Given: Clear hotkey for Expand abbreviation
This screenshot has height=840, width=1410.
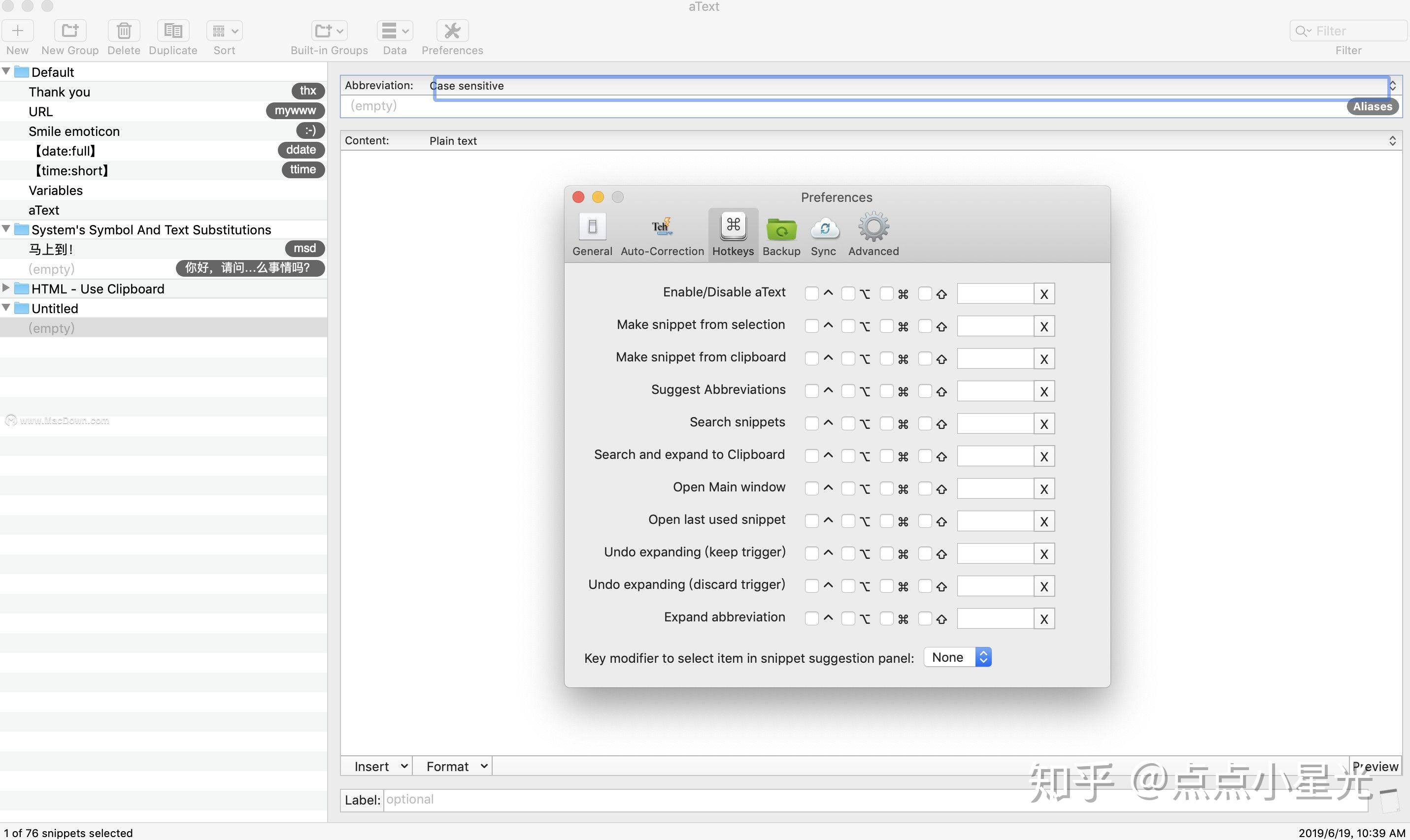Looking at the screenshot, I should tap(1044, 619).
